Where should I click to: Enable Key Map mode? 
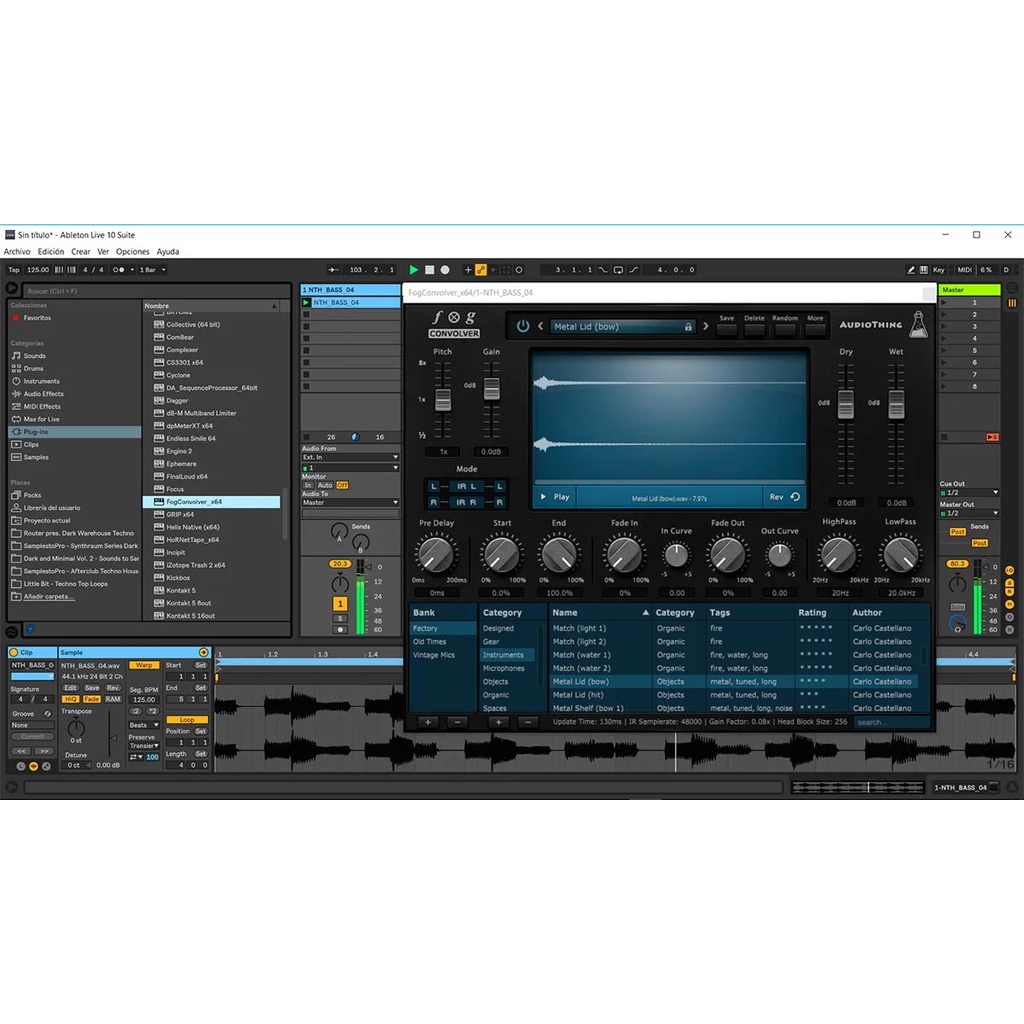click(938, 270)
